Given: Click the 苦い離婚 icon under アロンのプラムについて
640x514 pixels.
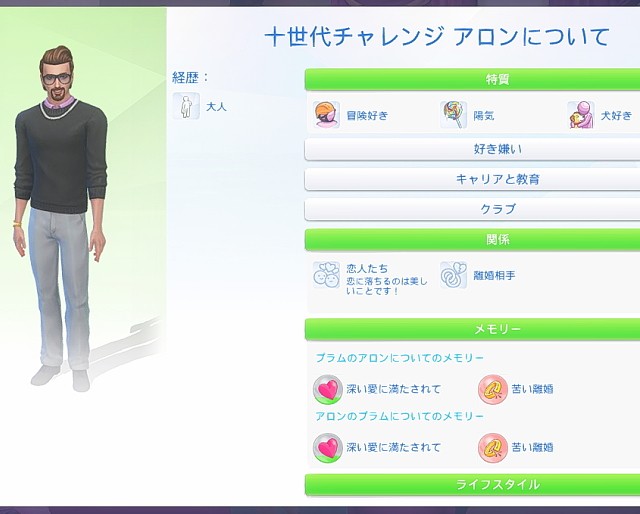Looking at the screenshot, I should [493, 448].
